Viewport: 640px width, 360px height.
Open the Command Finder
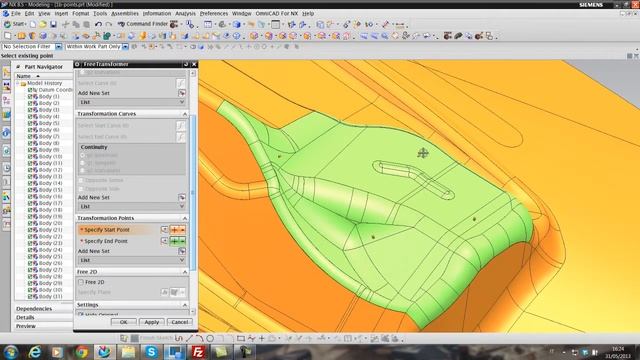coord(142,24)
